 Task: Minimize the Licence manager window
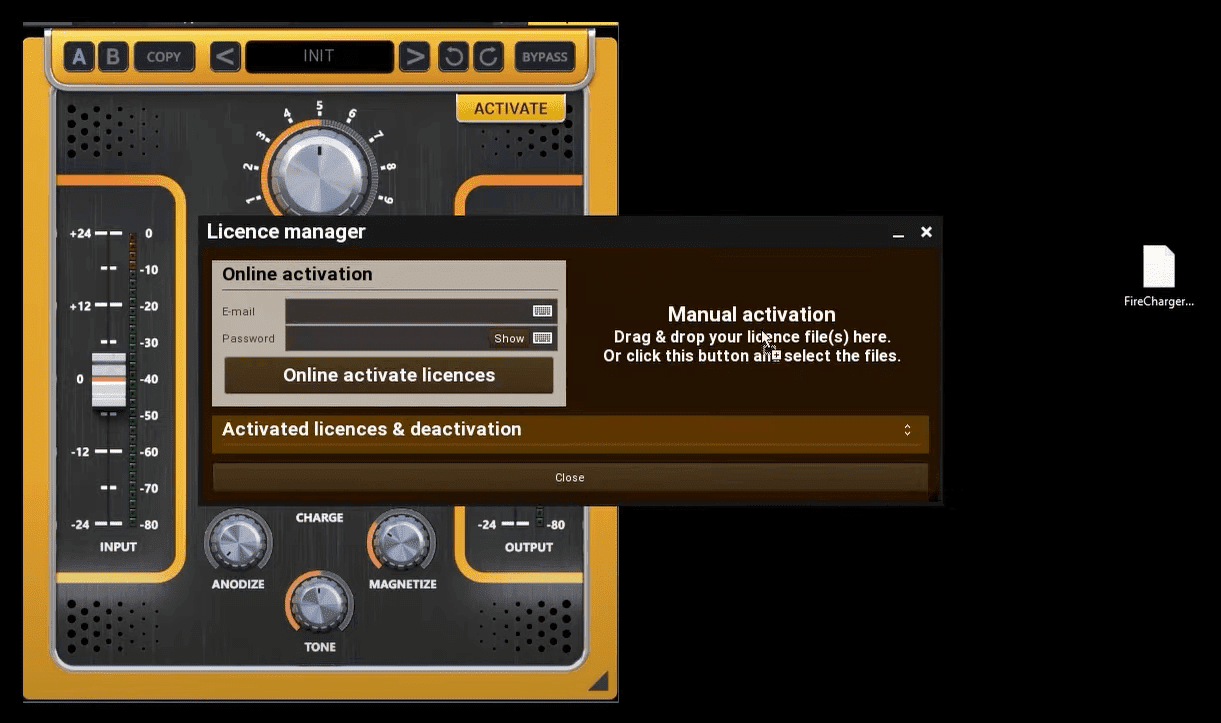point(898,232)
